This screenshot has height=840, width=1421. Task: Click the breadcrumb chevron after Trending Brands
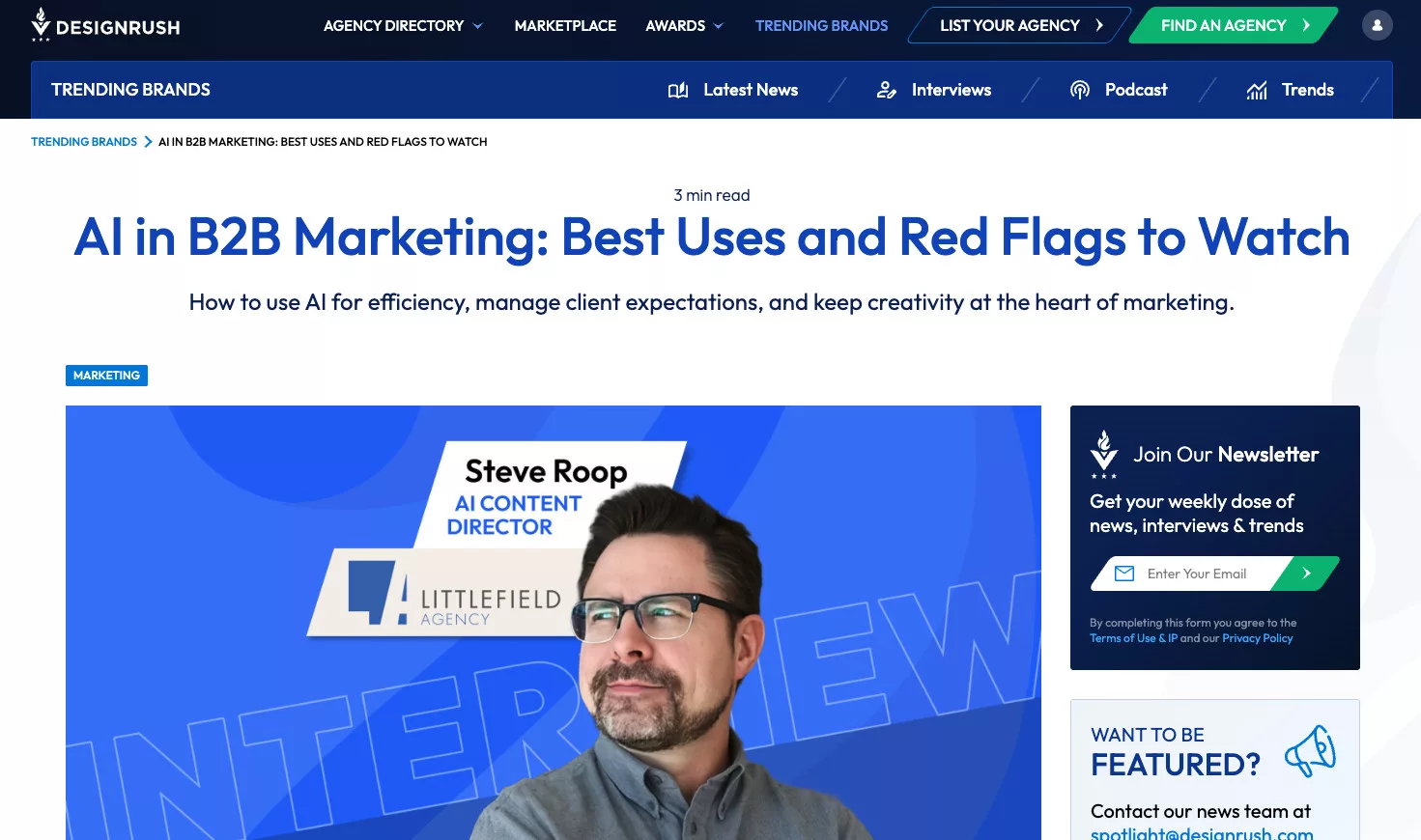148,142
